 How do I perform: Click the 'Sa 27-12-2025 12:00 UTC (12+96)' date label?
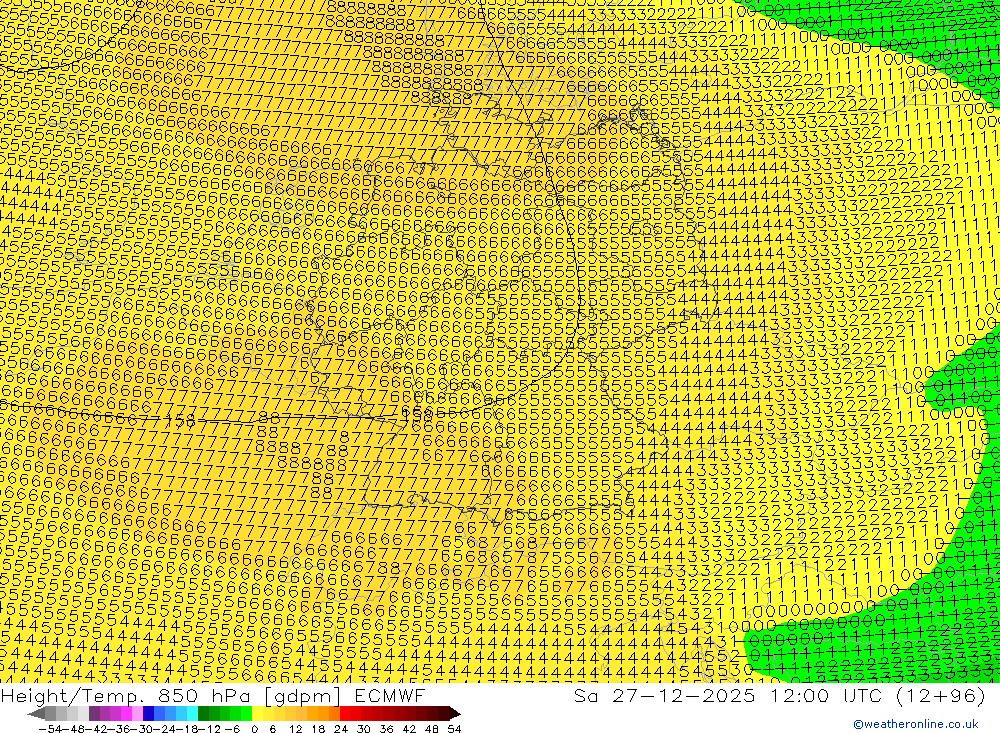779,695
